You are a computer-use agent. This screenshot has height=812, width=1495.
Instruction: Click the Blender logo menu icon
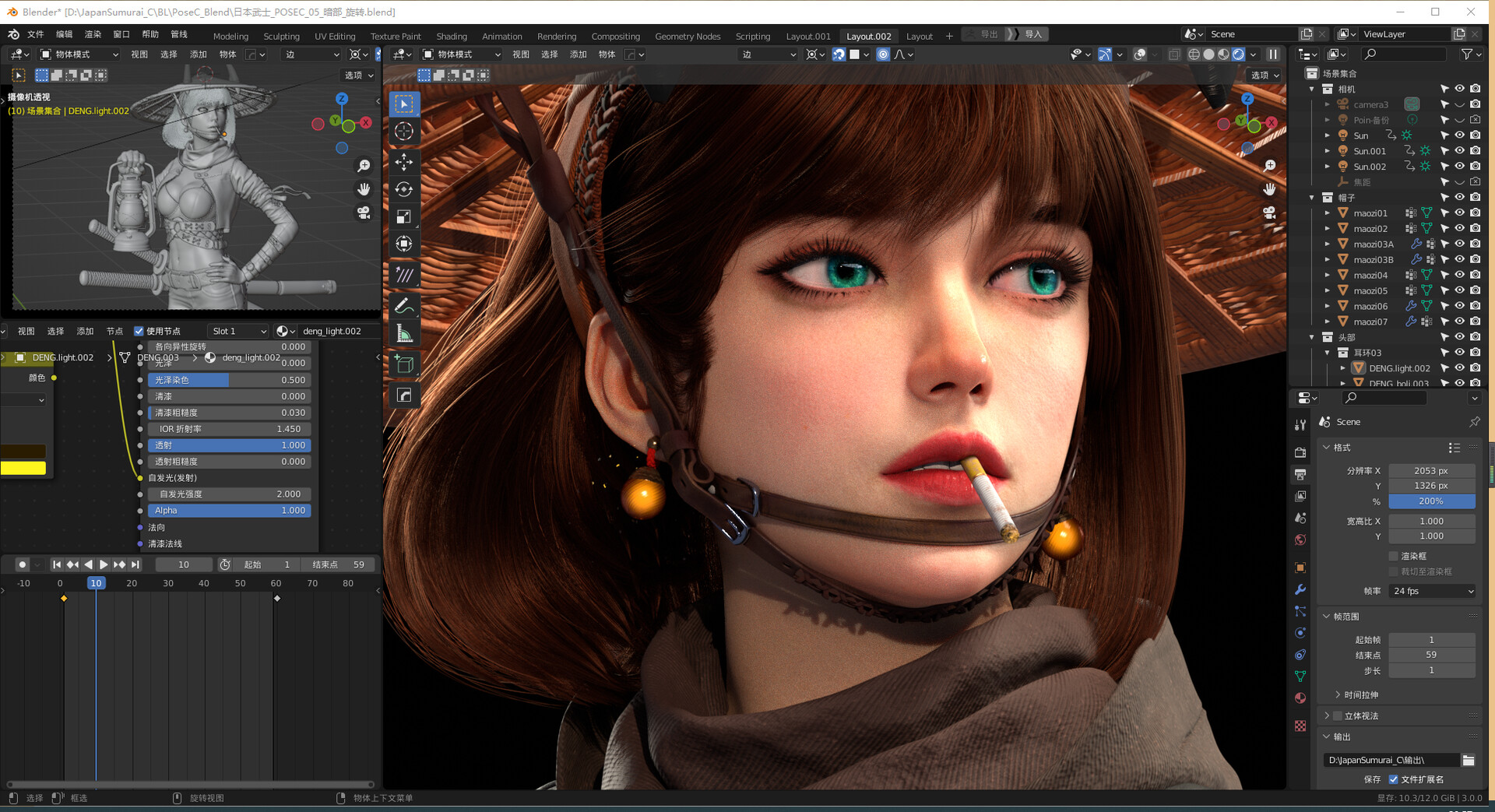point(13,34)
